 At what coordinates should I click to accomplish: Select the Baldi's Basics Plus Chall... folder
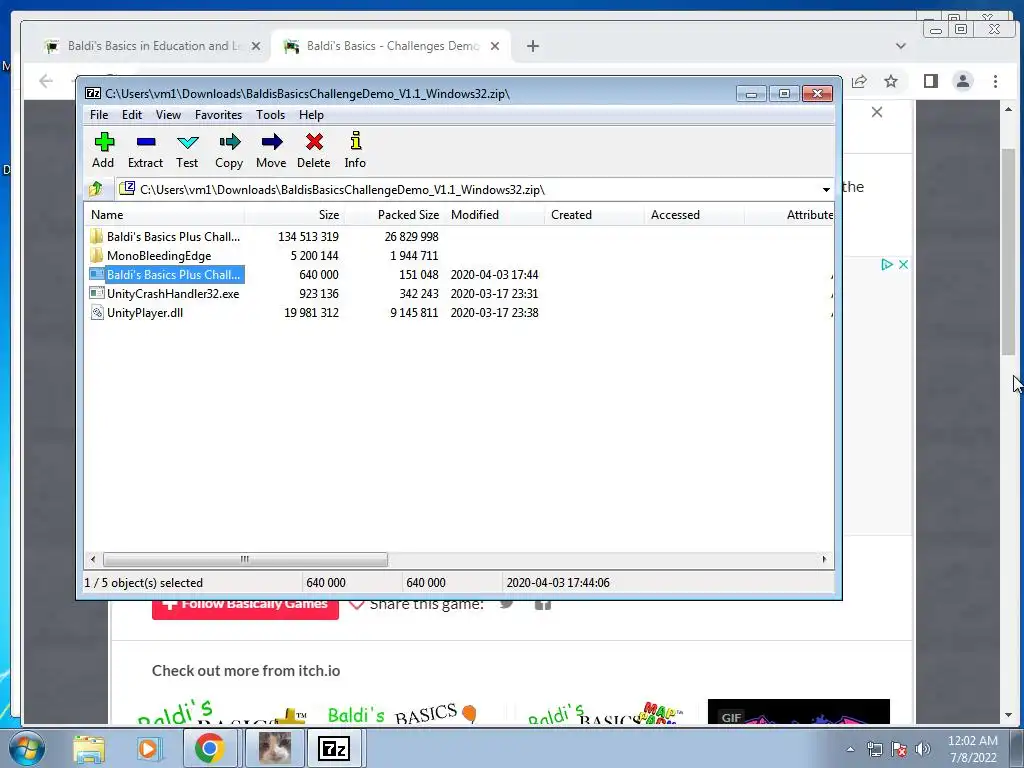pyautogui.click(x=166, y=236)
